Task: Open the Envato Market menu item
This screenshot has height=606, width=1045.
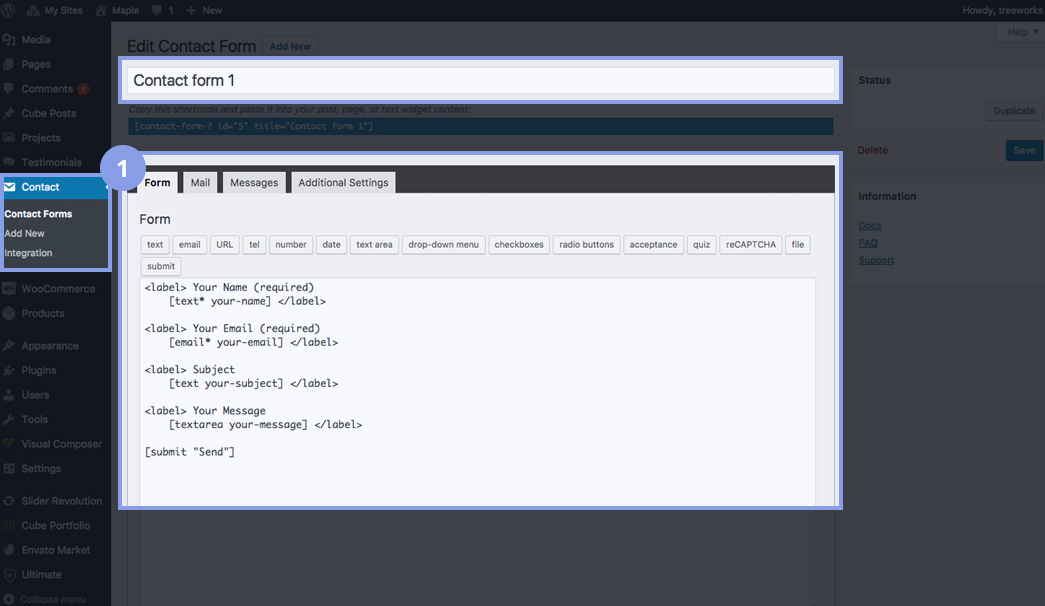Action: [55, 550]
